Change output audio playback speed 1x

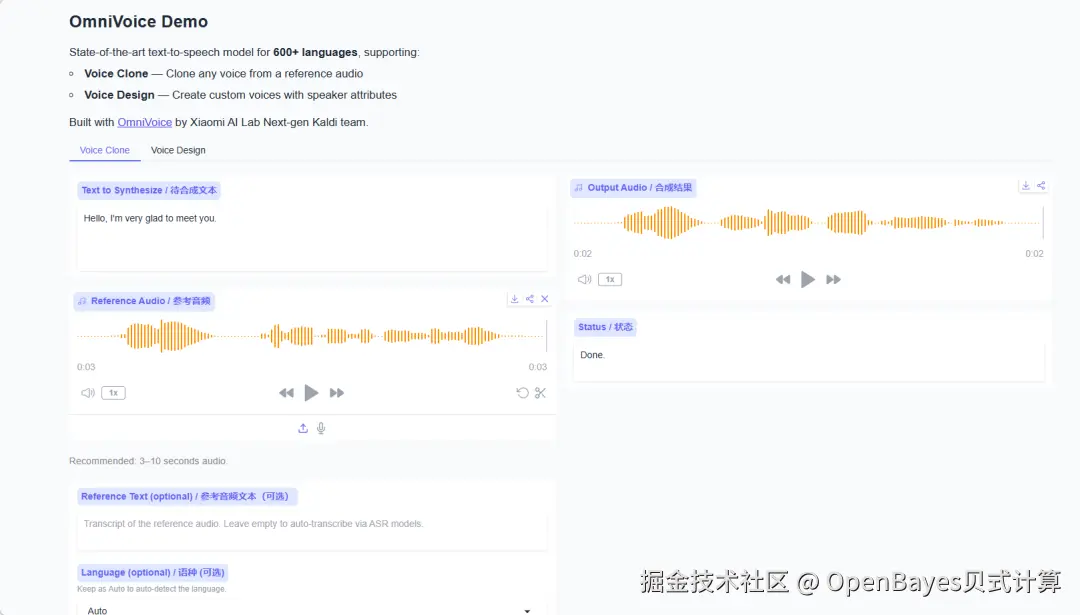click(610, 279)
